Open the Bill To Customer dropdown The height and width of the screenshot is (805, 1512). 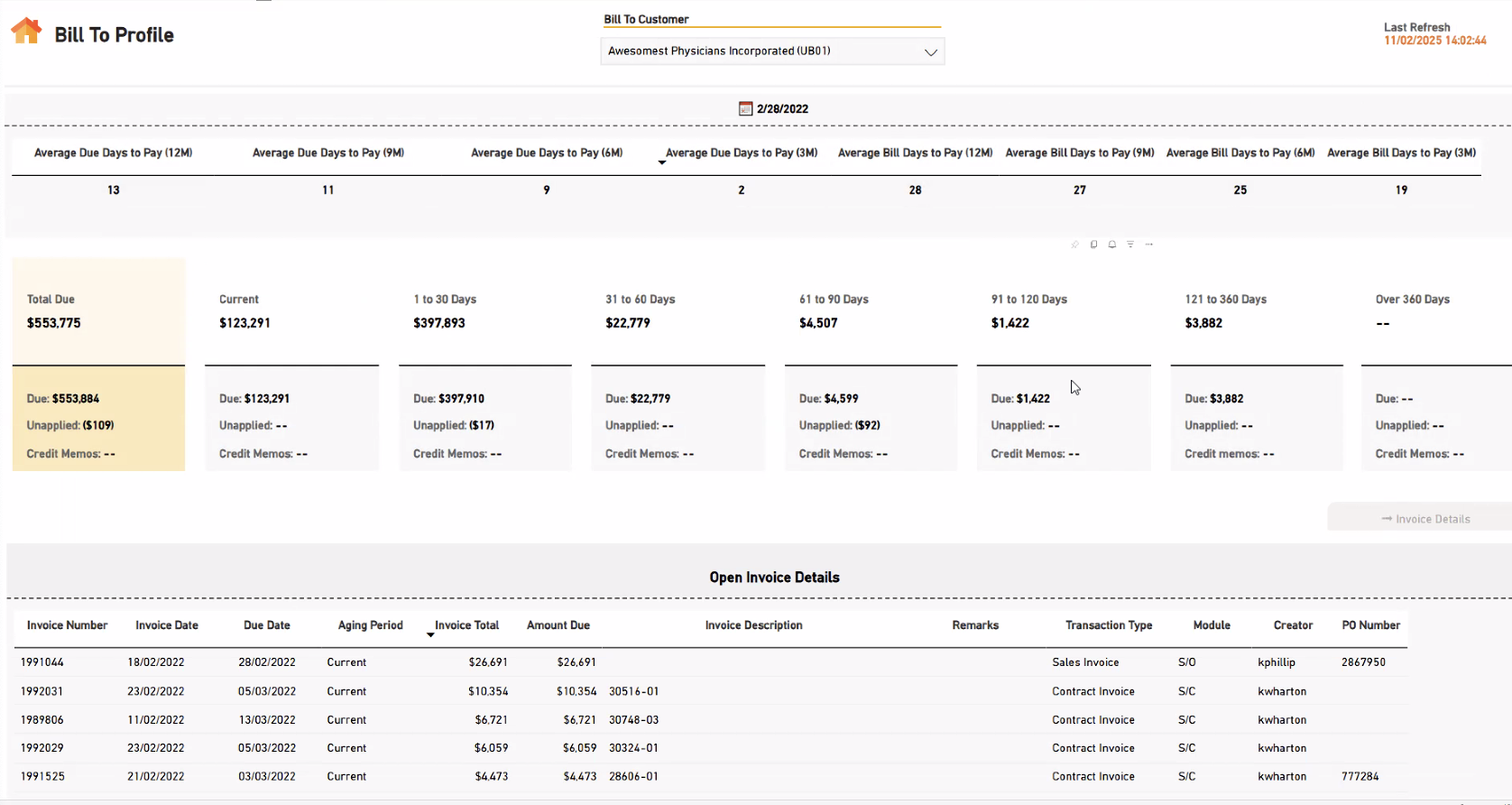772,51
